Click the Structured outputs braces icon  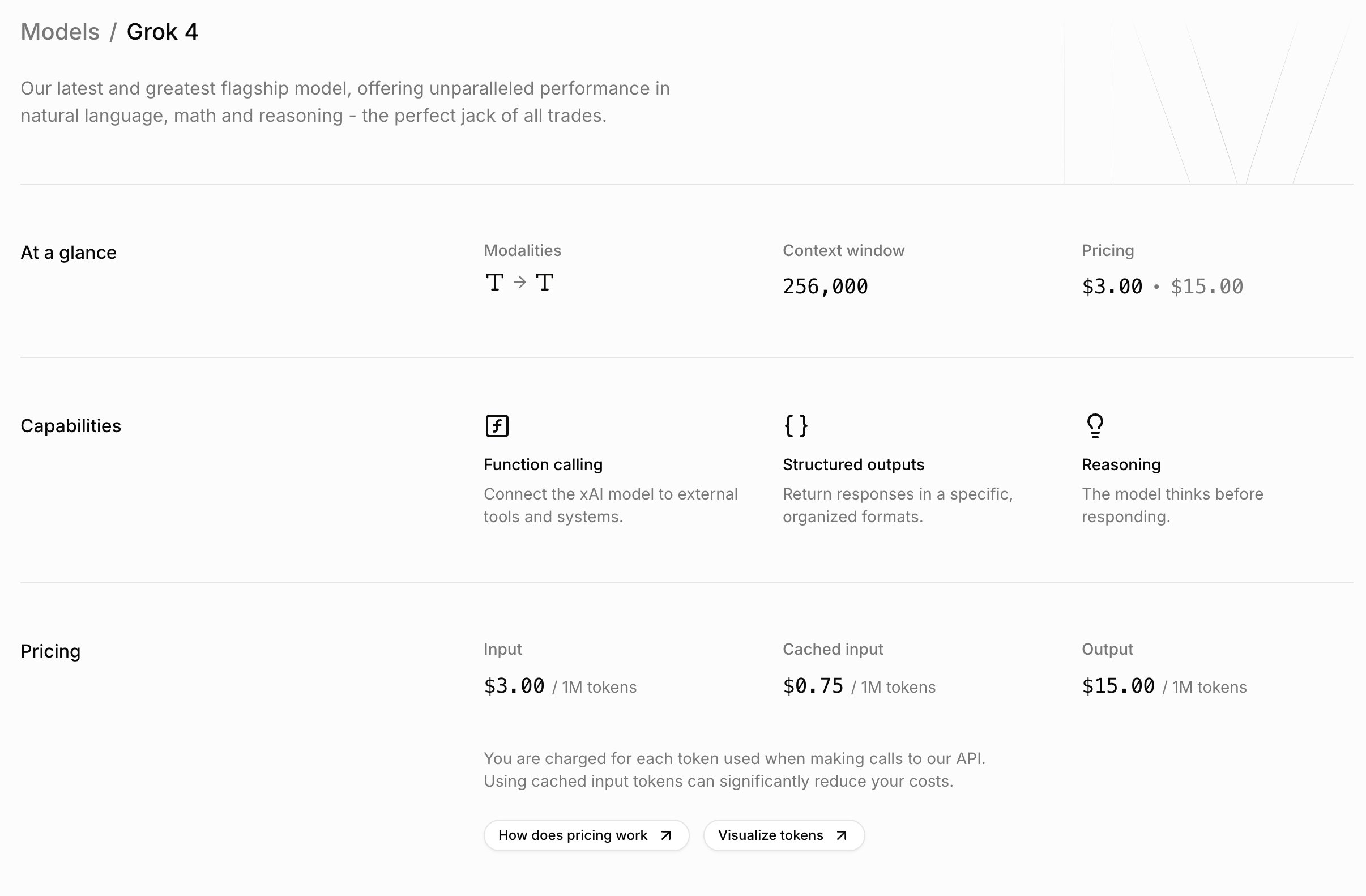coord(796,426)
